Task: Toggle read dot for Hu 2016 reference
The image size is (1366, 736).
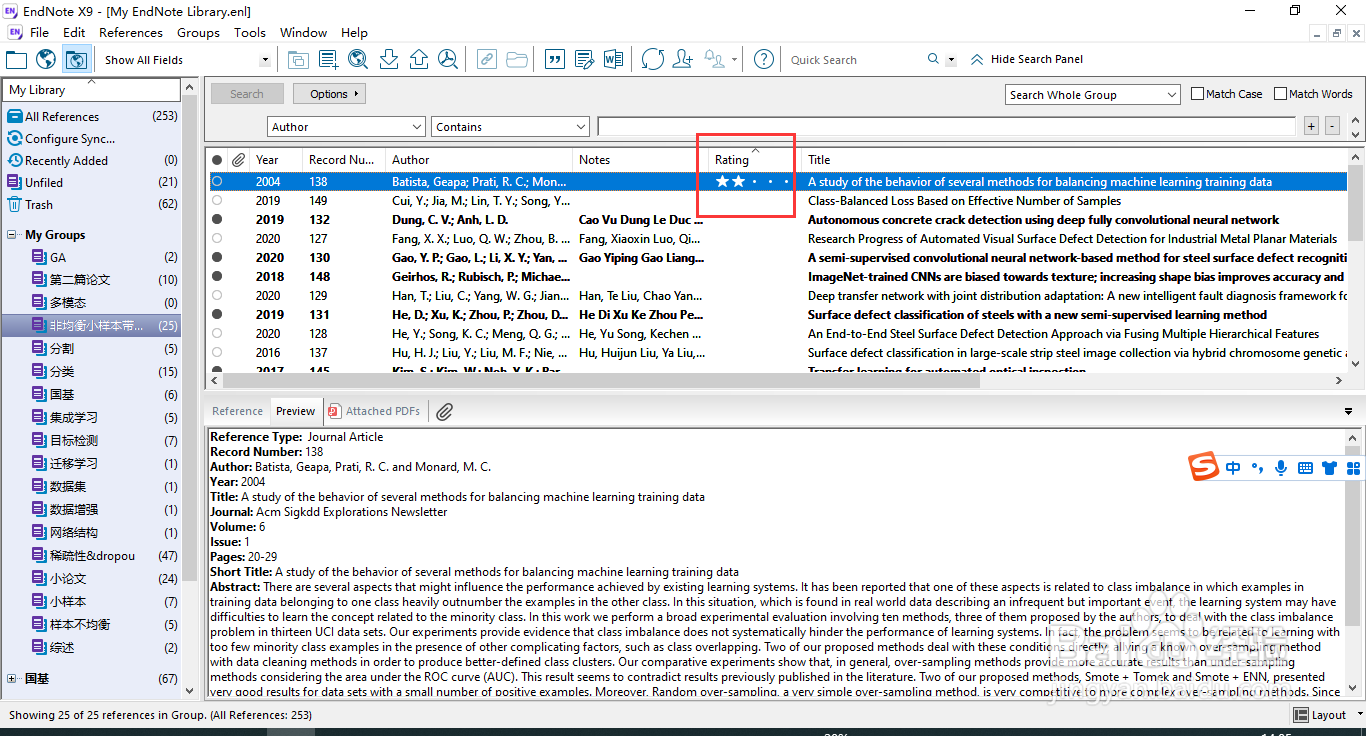Action: click(x=217, y=352)
